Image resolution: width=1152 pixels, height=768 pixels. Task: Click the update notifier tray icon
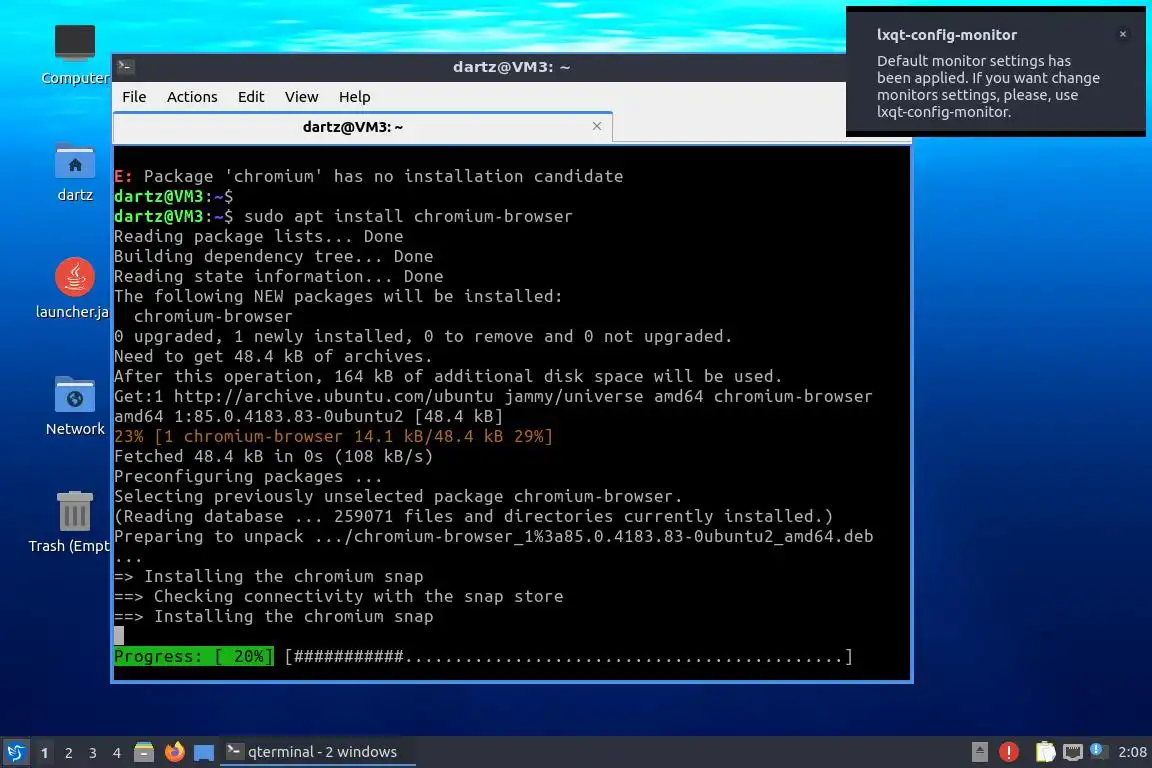point(1098,751)
